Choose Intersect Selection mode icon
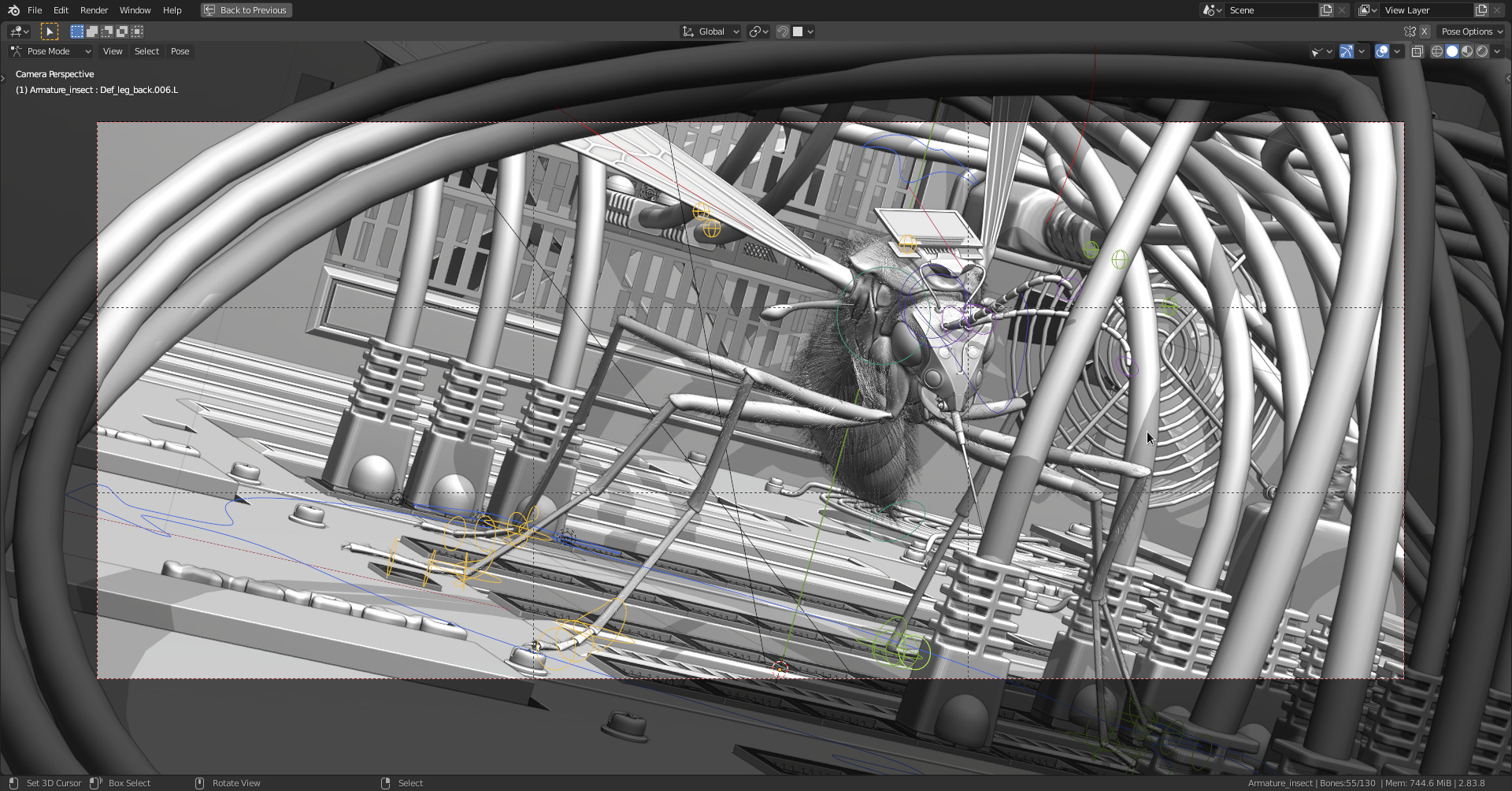The height and width of the screenshot is (791, 1512). (x=137, y=32)
